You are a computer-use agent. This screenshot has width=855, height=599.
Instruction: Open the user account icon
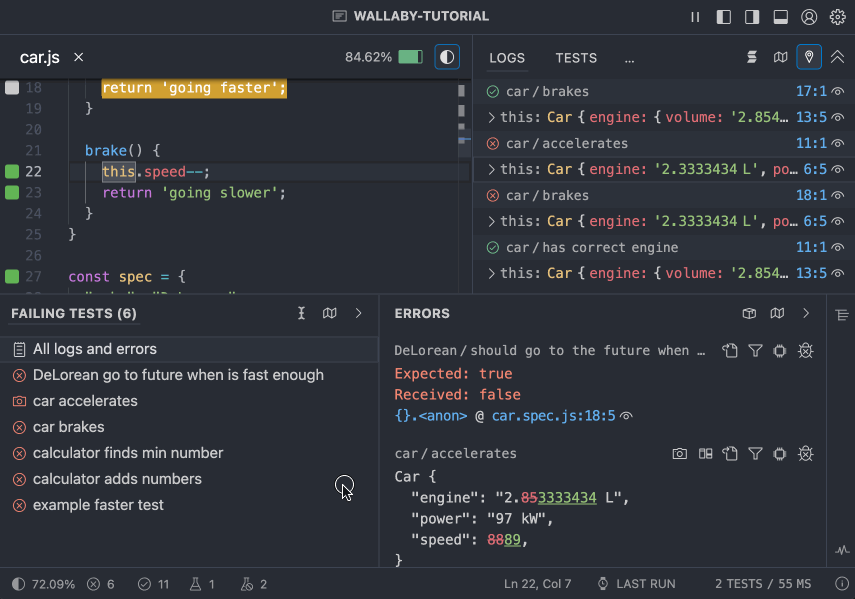coord(809,17)
